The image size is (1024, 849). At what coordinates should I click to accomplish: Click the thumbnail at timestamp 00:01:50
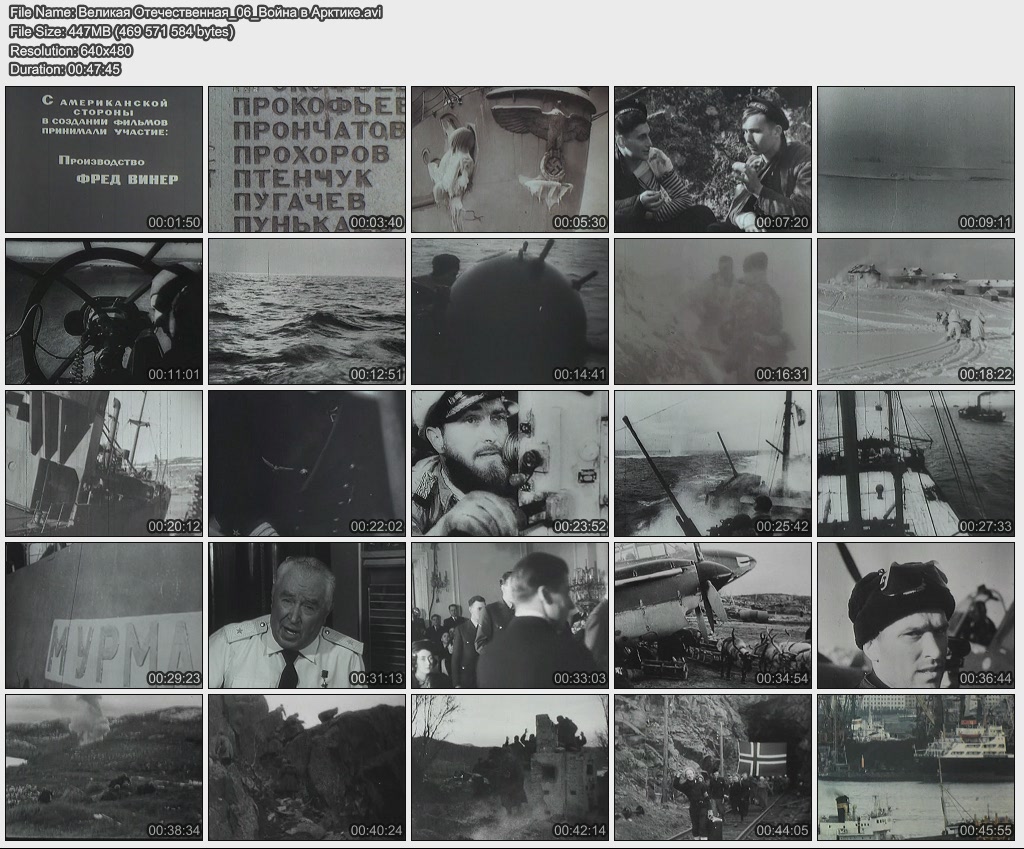(104, 159)
